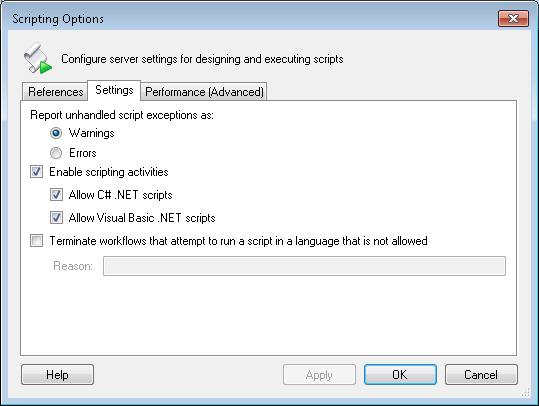Confirm settings with OK button
Viewport: 539px width, 406px height.
(400, 374)
